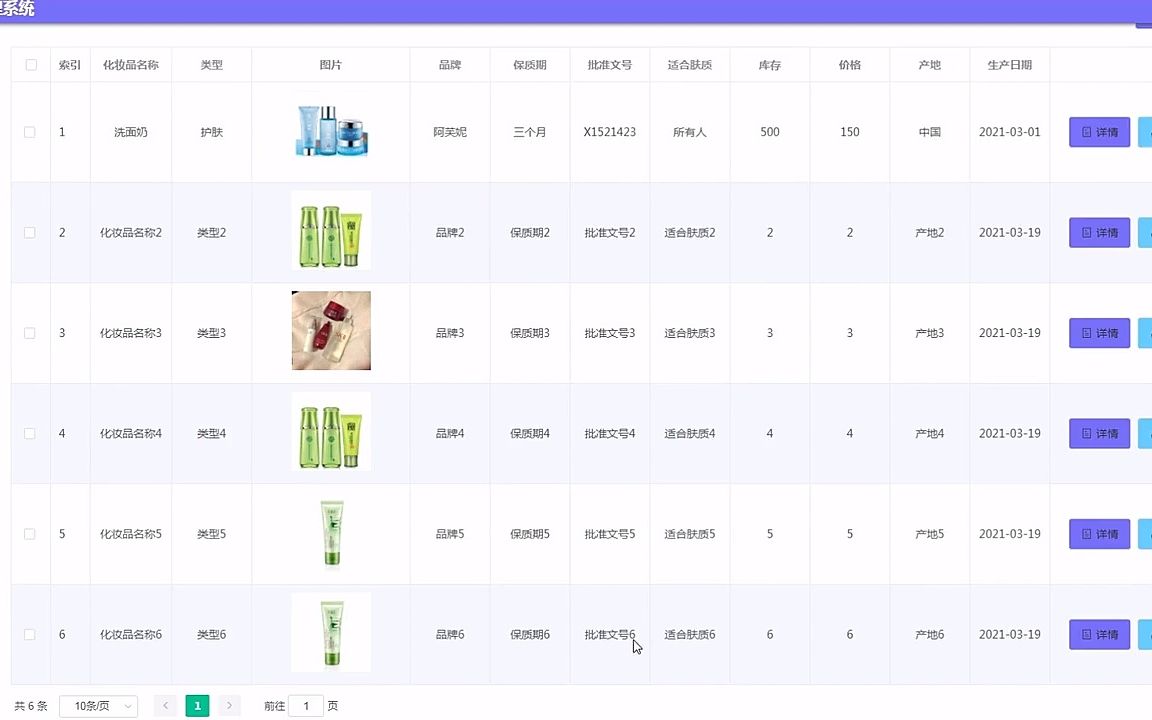The width and height of the screenshot is (1152, 720).
Task: Click the next page arrow icon
Action: pyautogui.click(x=229, y=705)
